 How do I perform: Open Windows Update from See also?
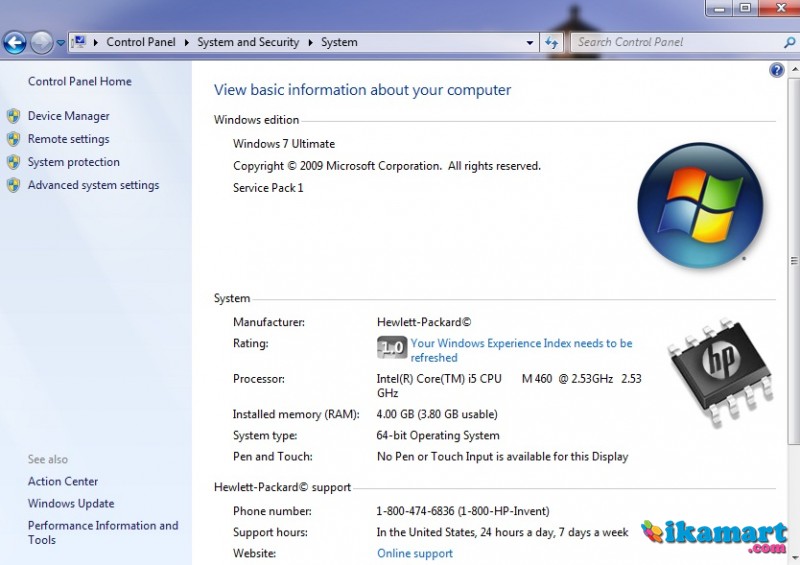(x=71, y=503)
